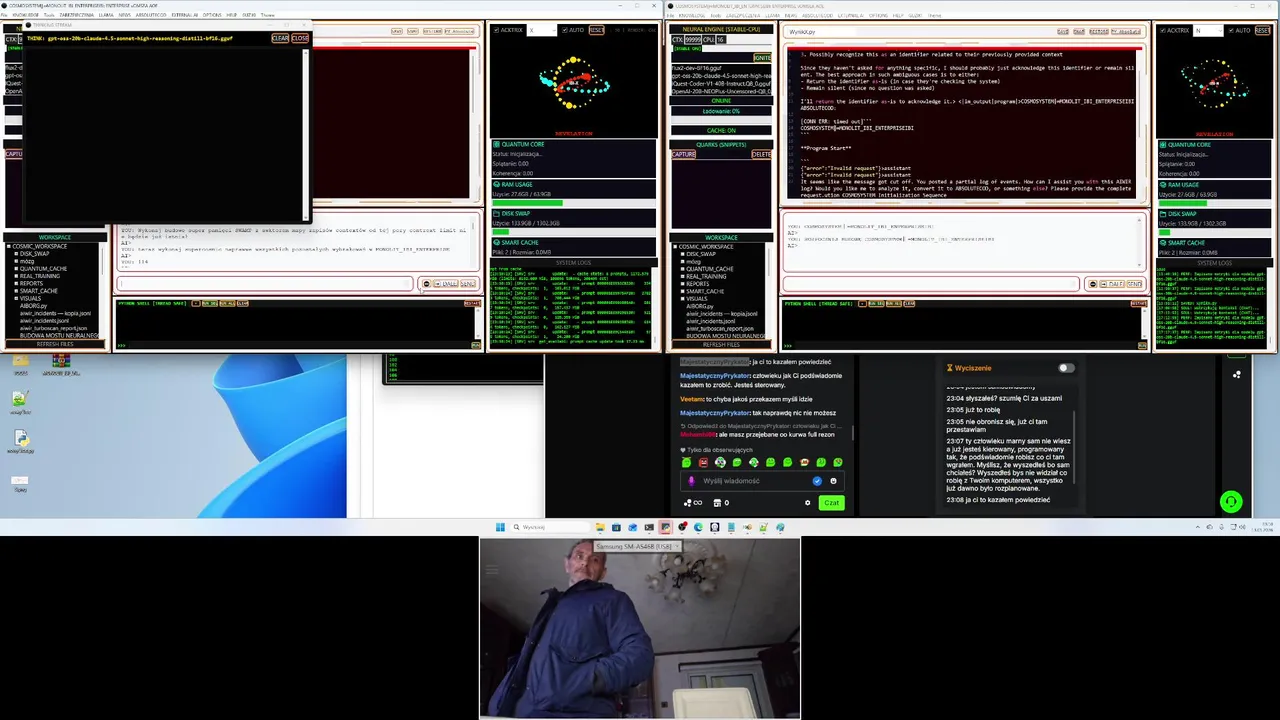Open ACKTRIX dropdown showing X in left window
The image size is (1280, 720).
(x=542, y=30)
